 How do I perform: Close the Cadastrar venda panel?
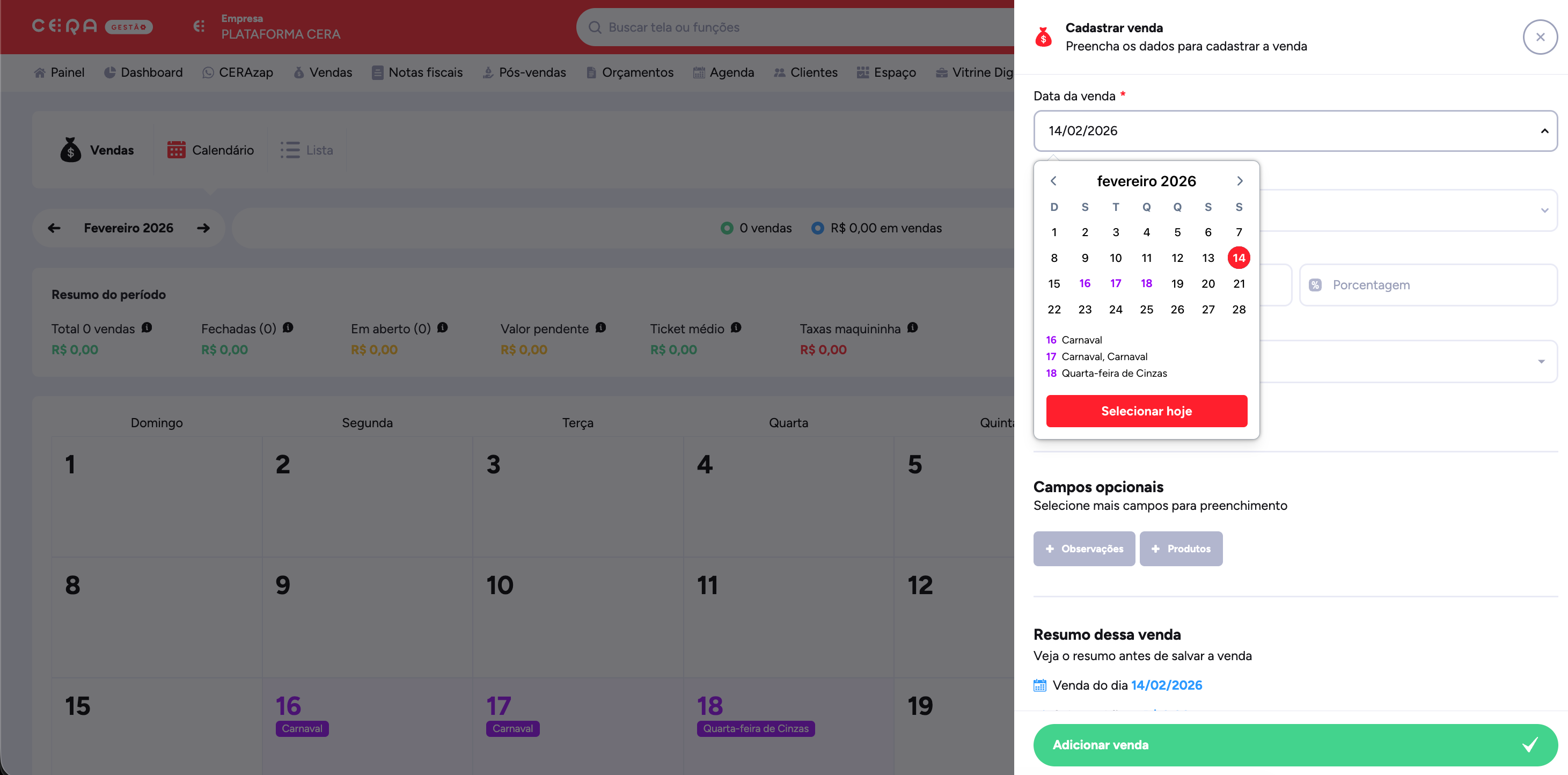1540,37
